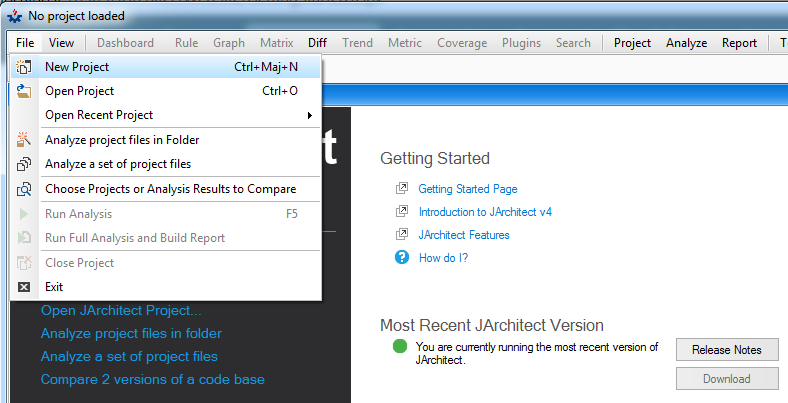Open the File menu
The width and height of the screenshot is (788, 403).
click(25, 43)
